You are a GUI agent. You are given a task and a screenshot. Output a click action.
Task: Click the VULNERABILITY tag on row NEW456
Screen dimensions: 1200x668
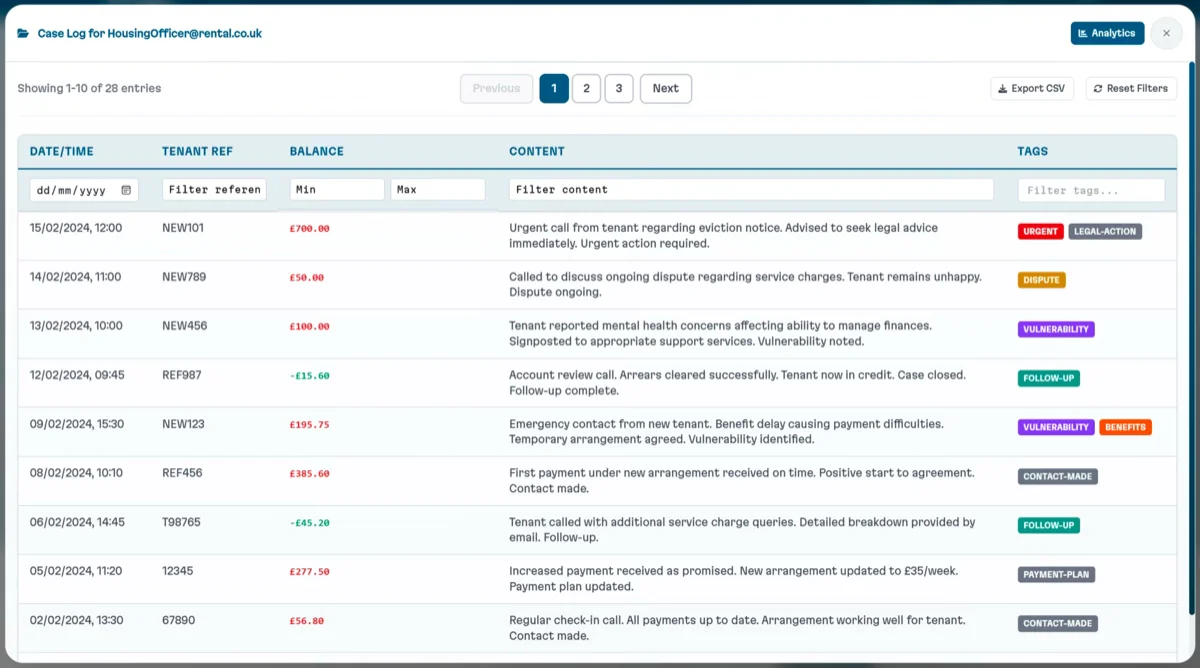pyautogui.click(x=1056, y=329)
